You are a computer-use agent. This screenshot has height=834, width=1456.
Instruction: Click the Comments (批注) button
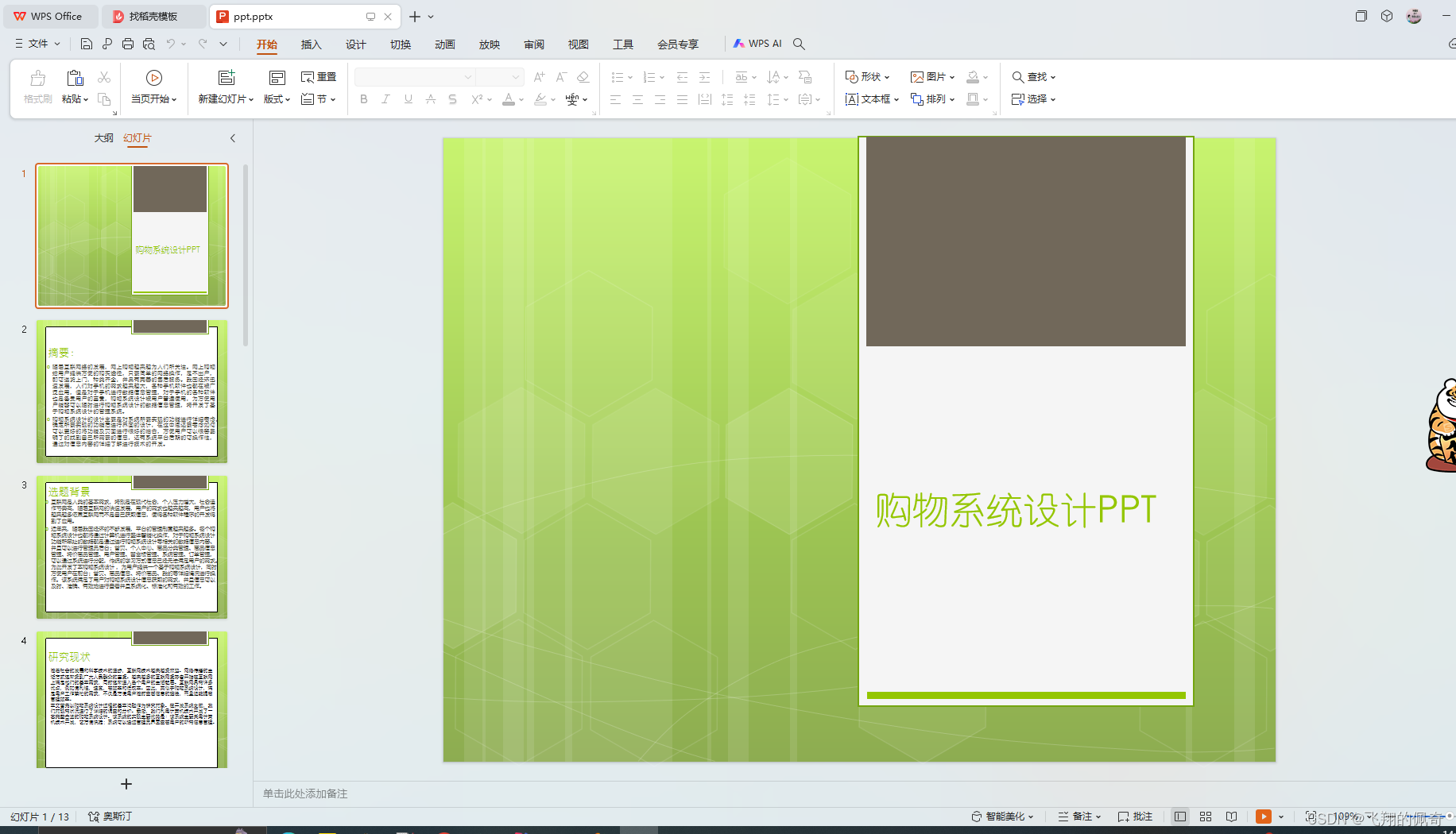coord(1135,817)
